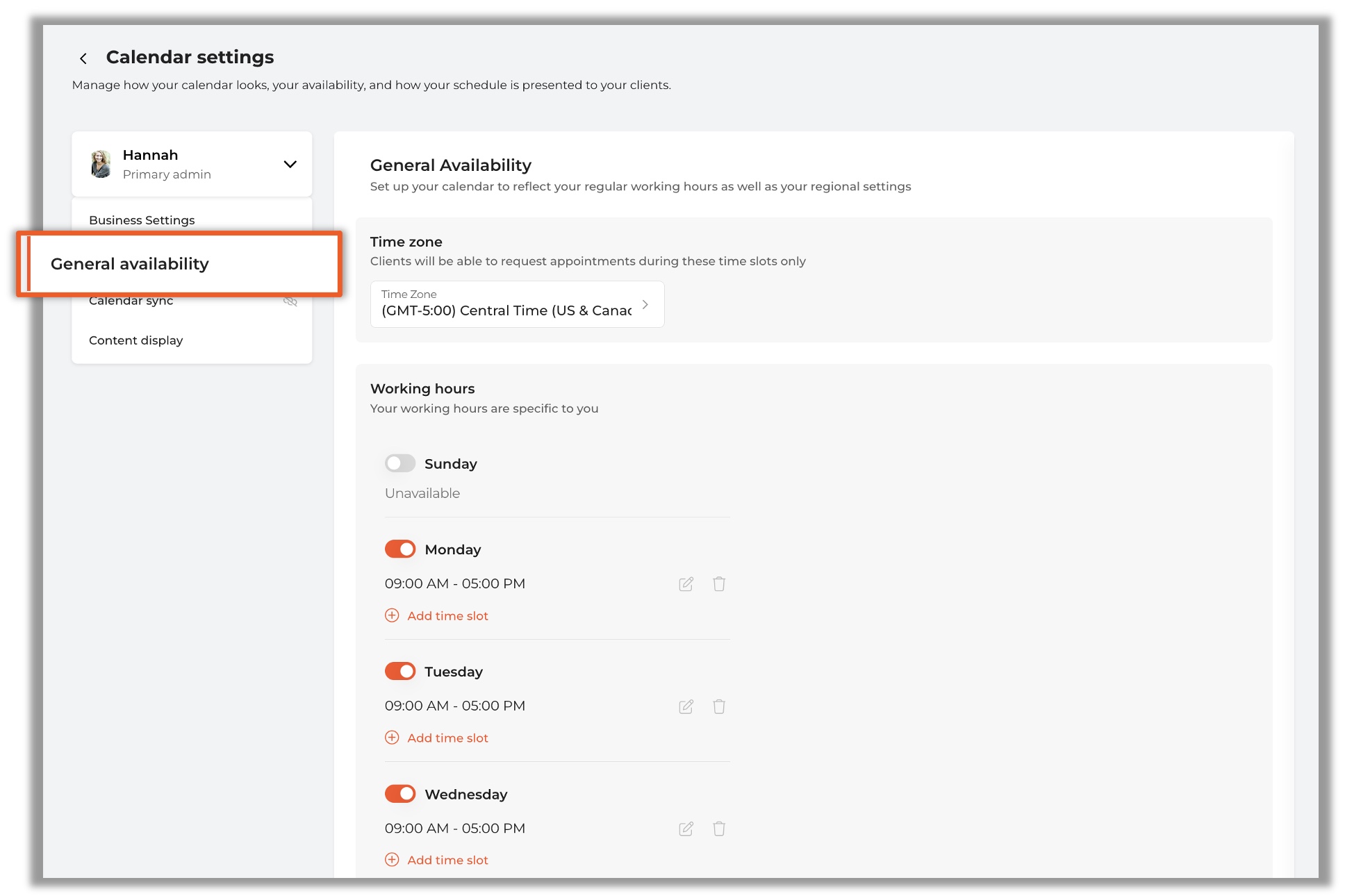Click the Working hours section title
The width and height of the screenshot is (1345, 896).
[x=422, y=389]
